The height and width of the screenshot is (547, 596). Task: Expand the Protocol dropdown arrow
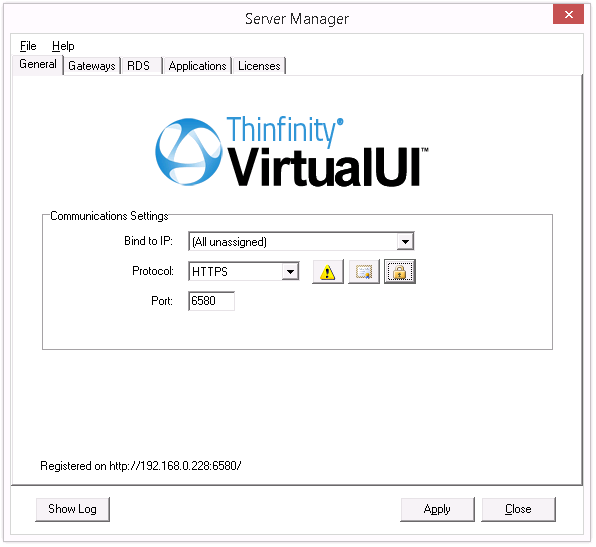pos(291,272)
